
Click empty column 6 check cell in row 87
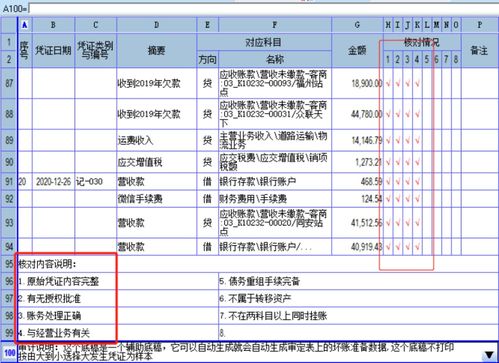coord(437,83)
